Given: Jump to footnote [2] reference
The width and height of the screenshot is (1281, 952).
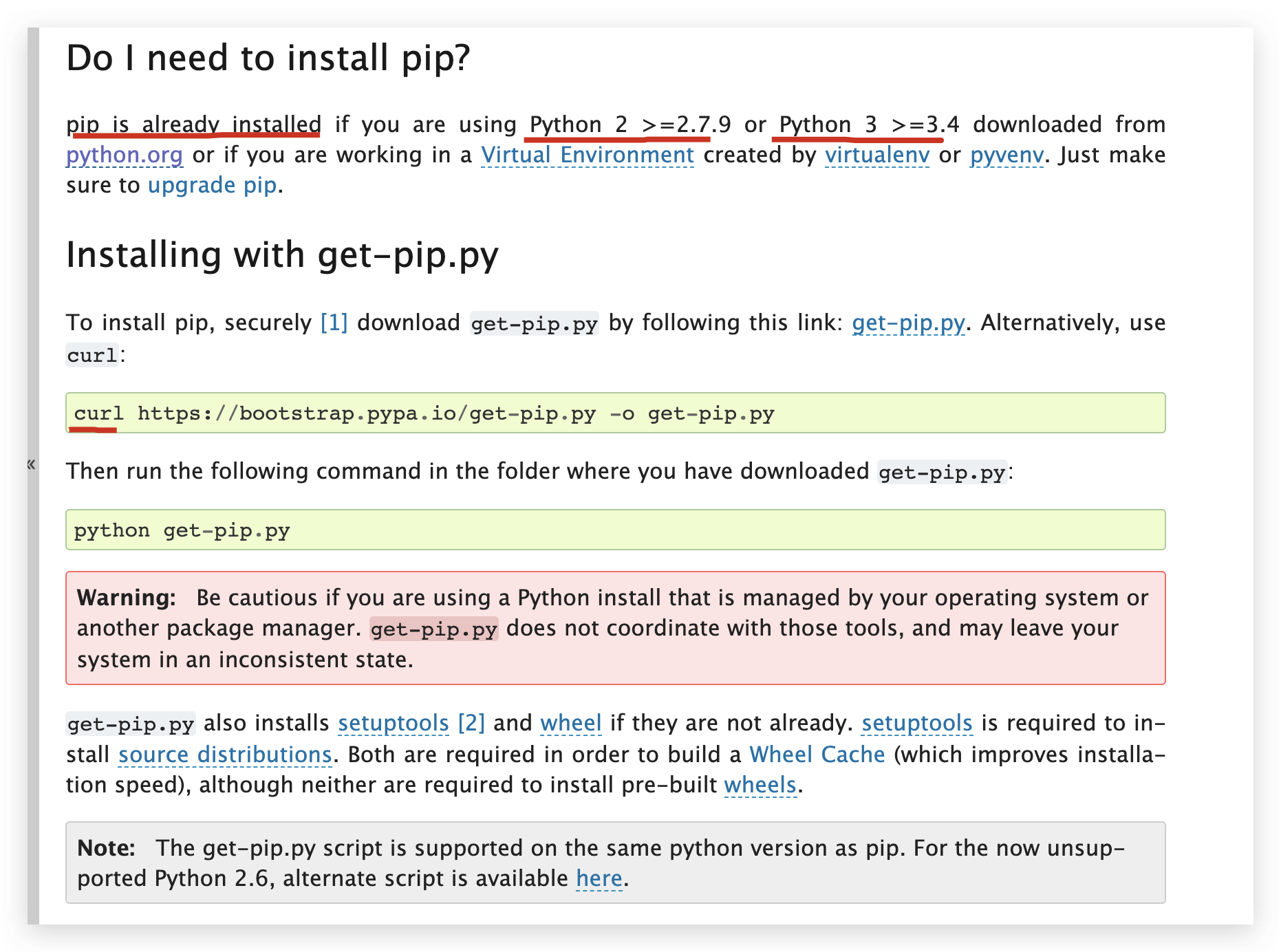Looking at the screenshot, I should [471, 723].
